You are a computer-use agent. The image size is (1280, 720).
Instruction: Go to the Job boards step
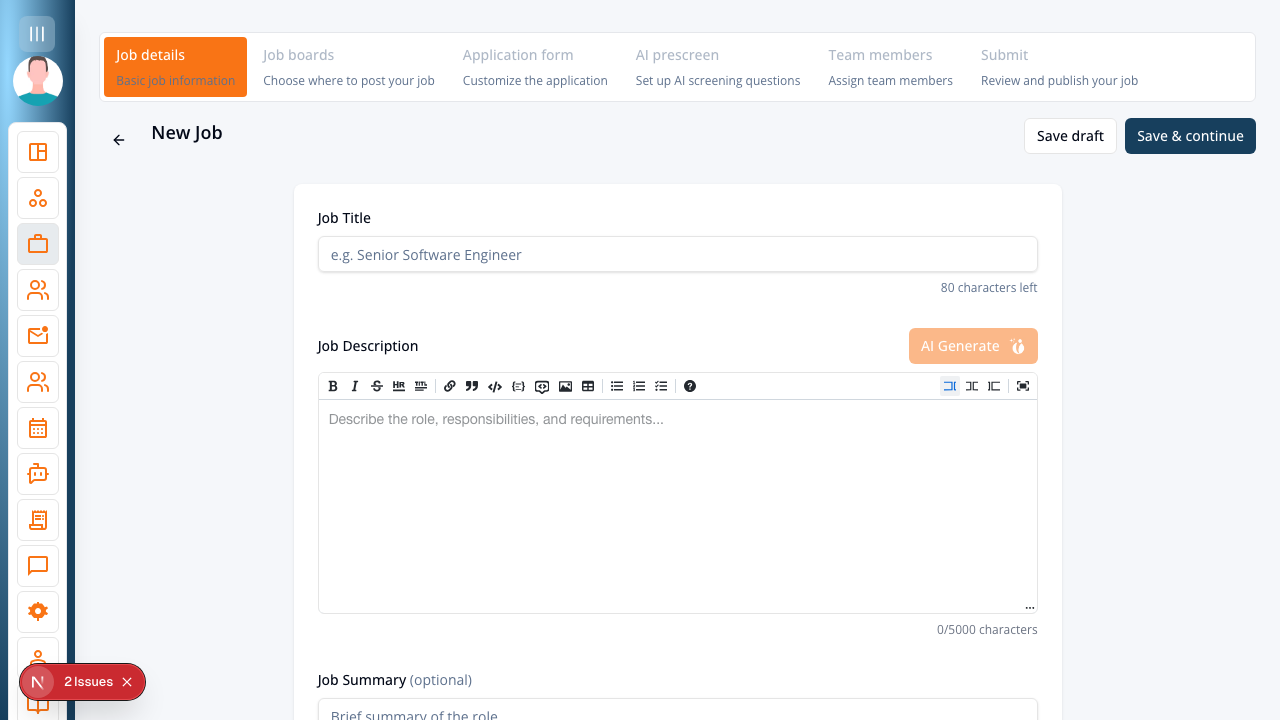tap(349, 67)
